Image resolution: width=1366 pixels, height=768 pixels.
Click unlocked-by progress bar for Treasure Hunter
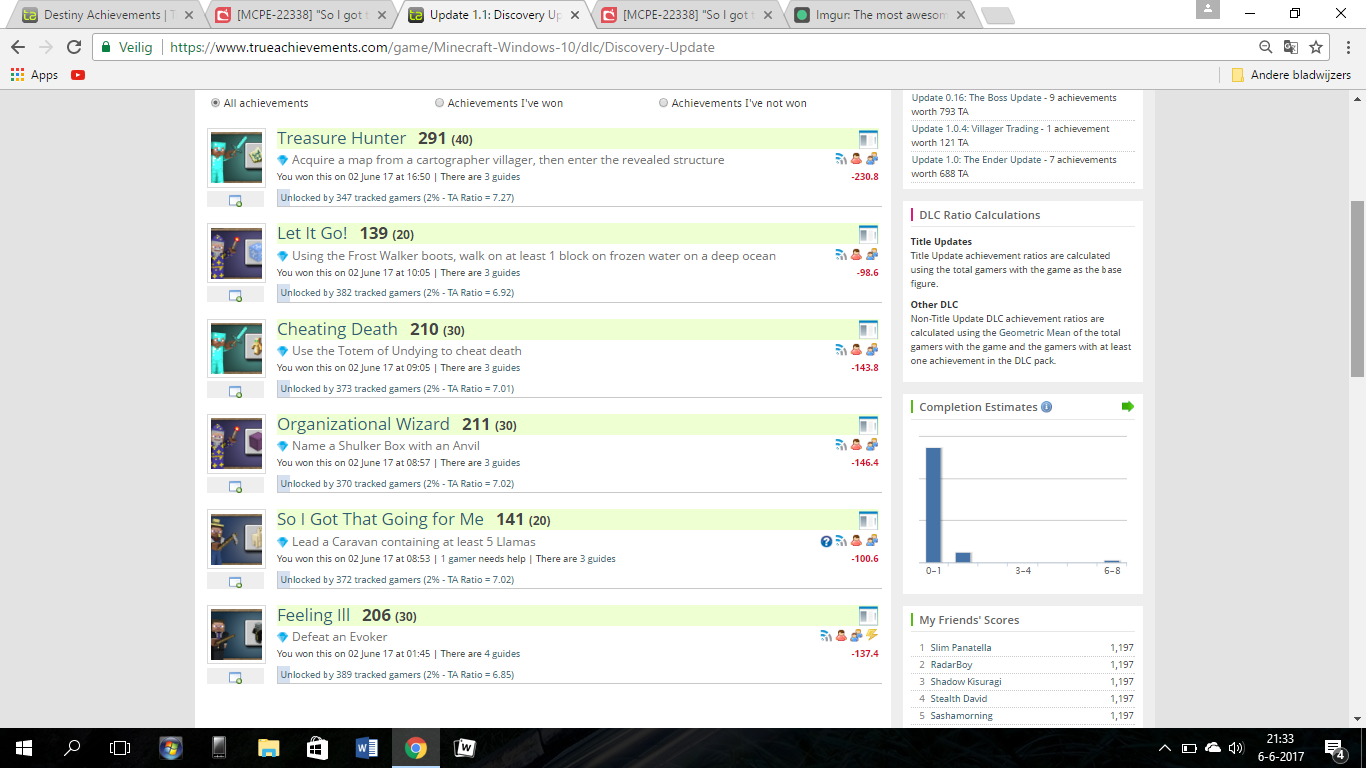pyautogui.click(x=579, y=198)
